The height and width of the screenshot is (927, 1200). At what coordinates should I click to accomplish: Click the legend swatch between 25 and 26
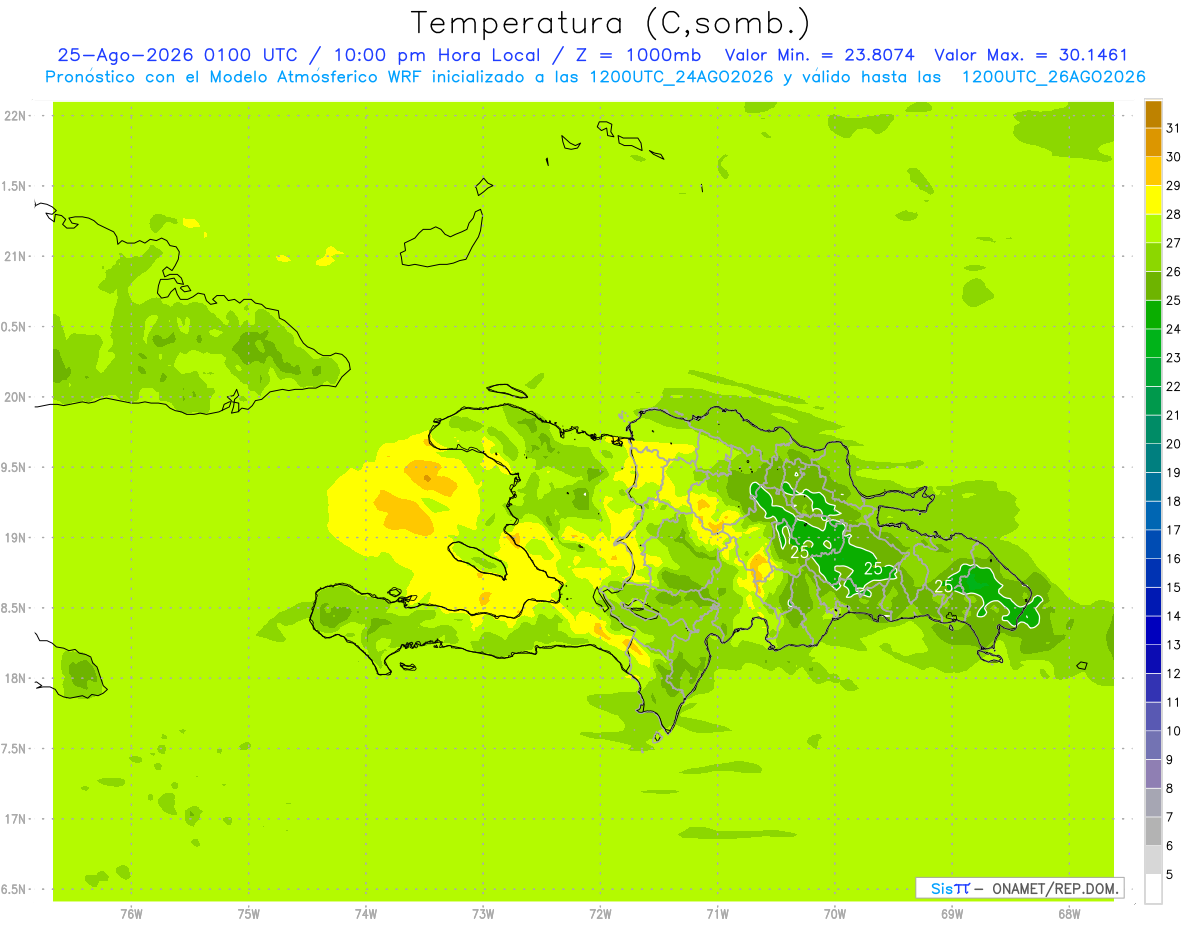pyautogui.click(x=1153, y=286)
